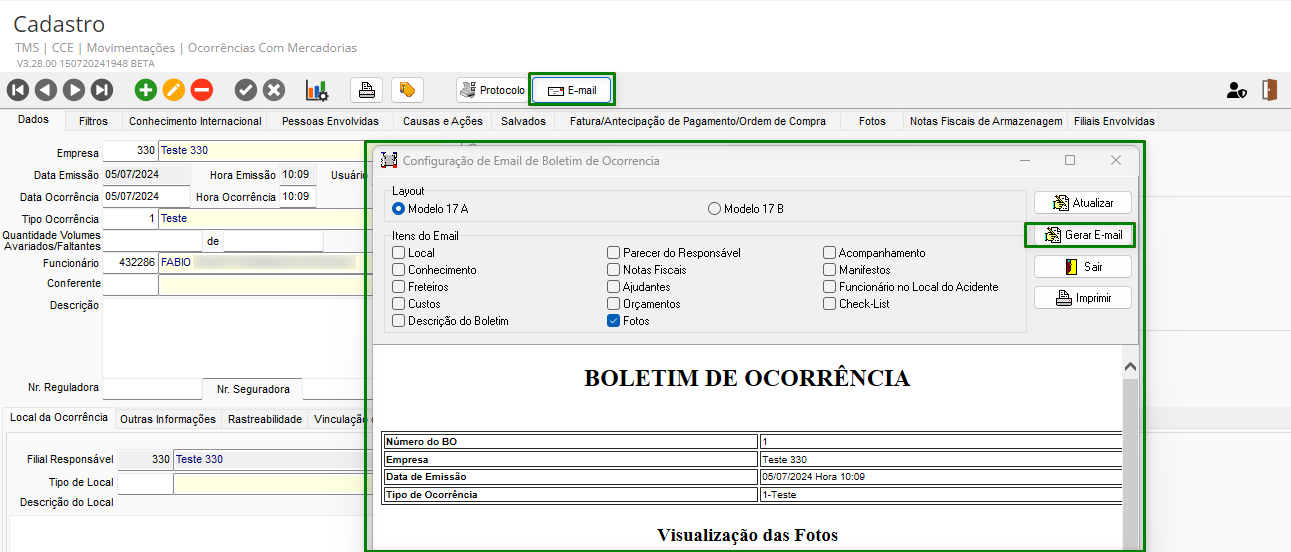Go to previous record arrow icon
The image size is (1291, 552).
pos(46,90)
